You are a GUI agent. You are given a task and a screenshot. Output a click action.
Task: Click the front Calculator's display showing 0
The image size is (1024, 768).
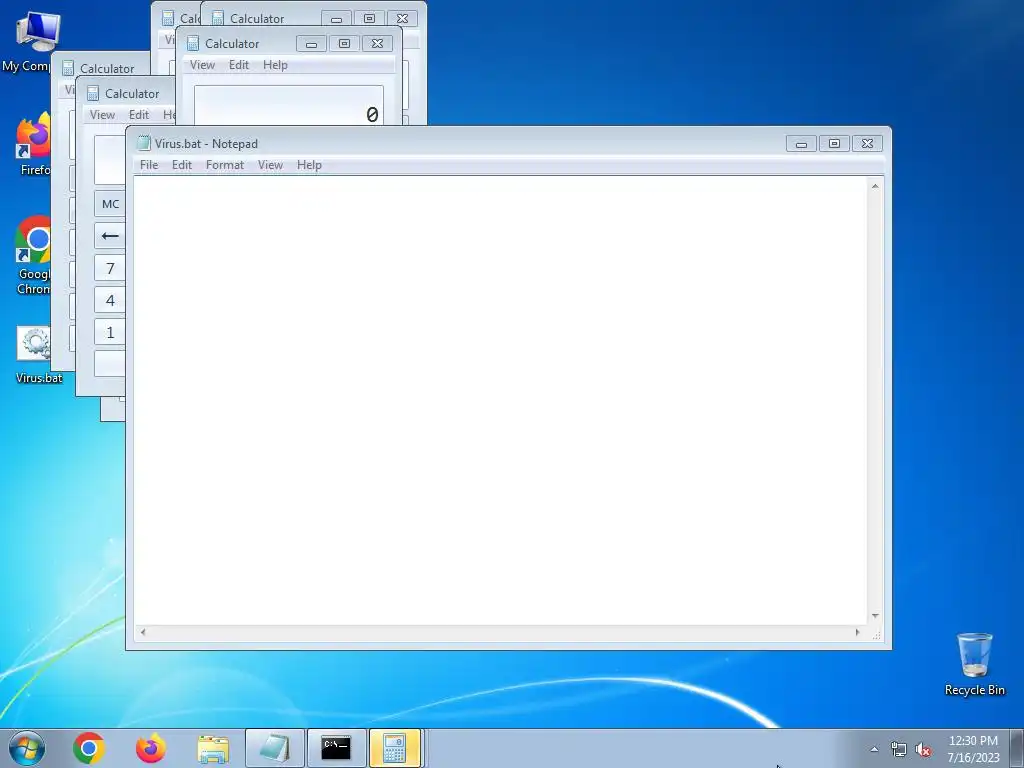[x=289, y=105]
